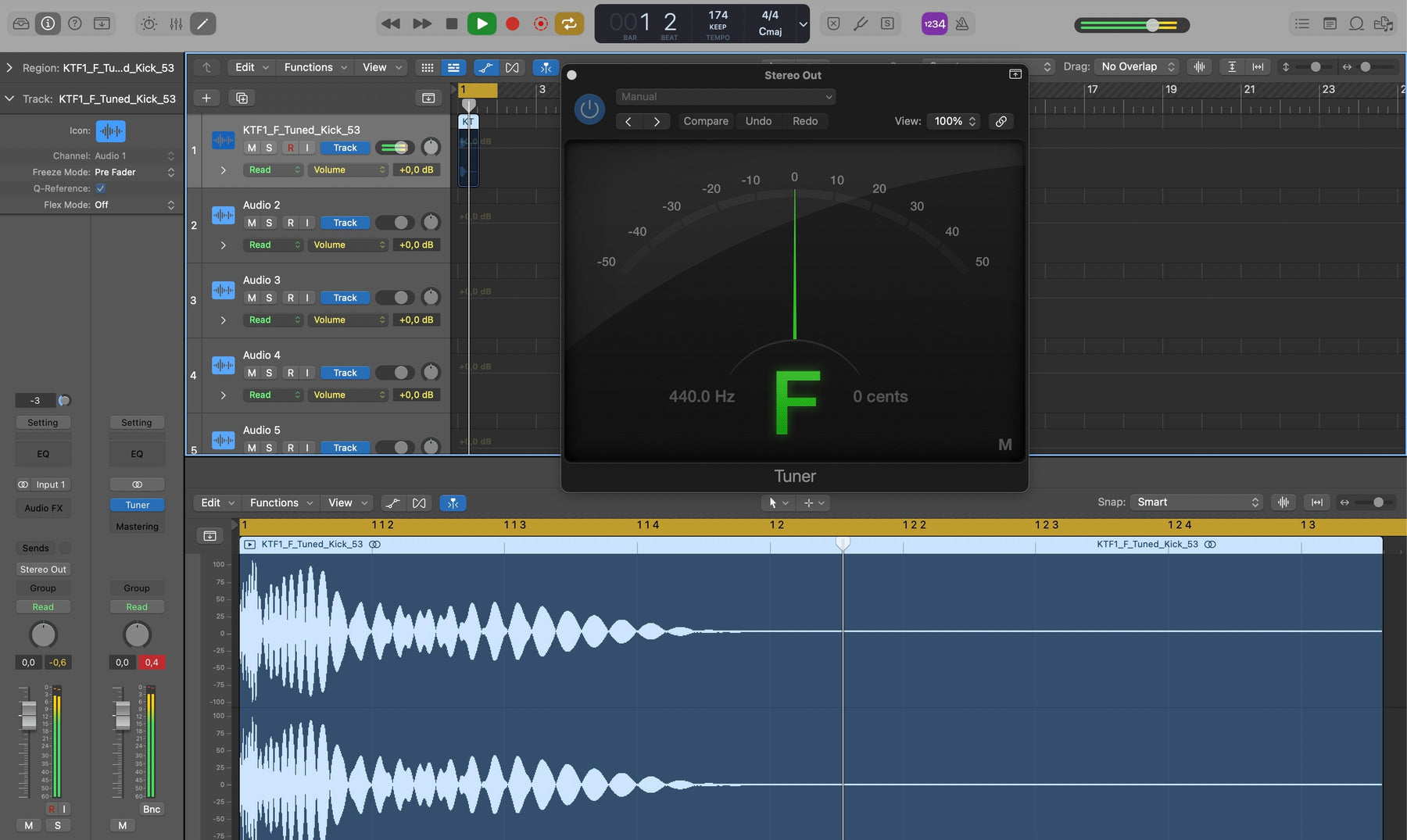This screenshot has width=1407, height=840.
Task: Toggle the Q-Reference checkbox
Action: tap(100, 188)
